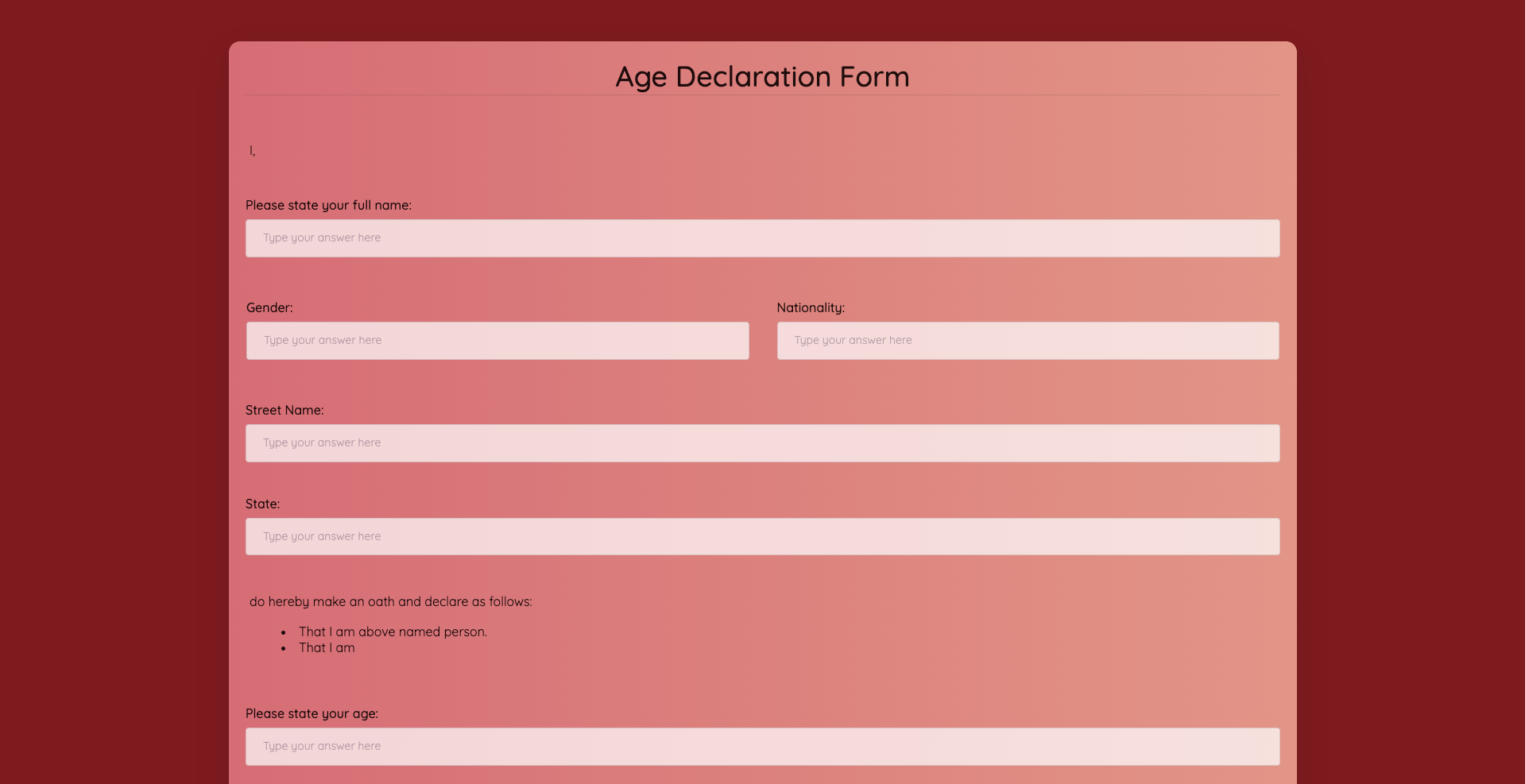Click the 'I,' text near form top

coord(252,150)
